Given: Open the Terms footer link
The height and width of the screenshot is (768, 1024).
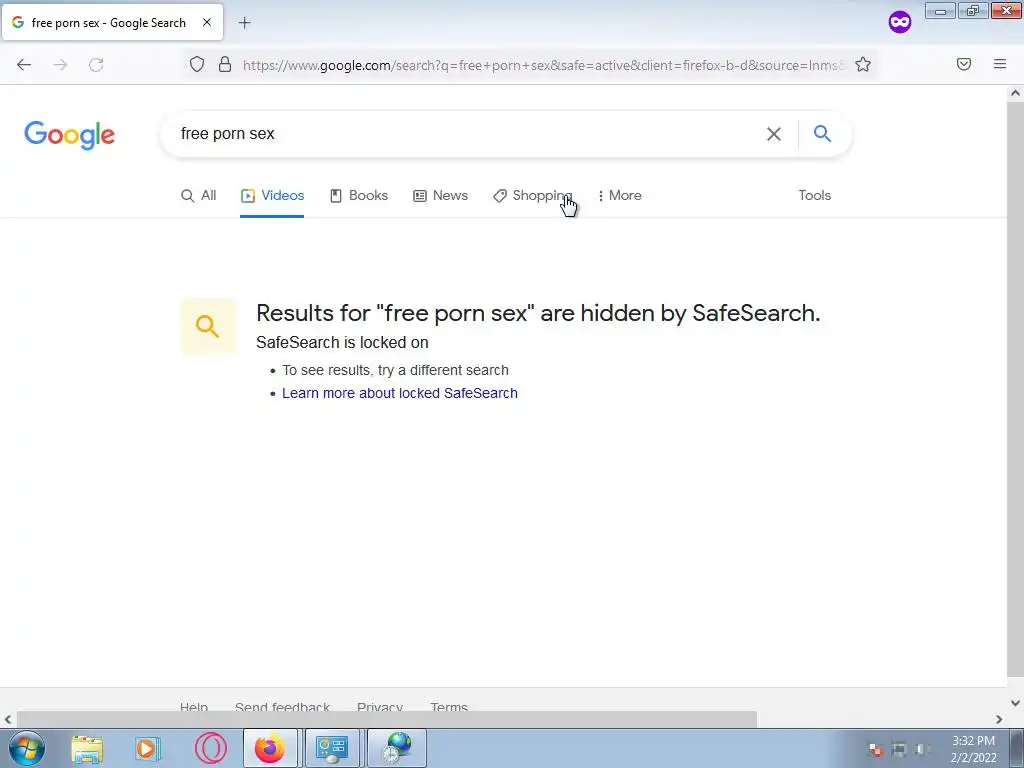Looking at the screenshot, I should 449,707.
